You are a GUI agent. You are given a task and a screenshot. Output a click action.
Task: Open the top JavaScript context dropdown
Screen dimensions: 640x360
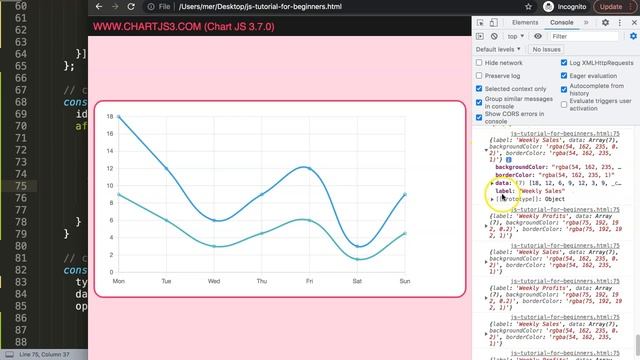tap(516, 36)
